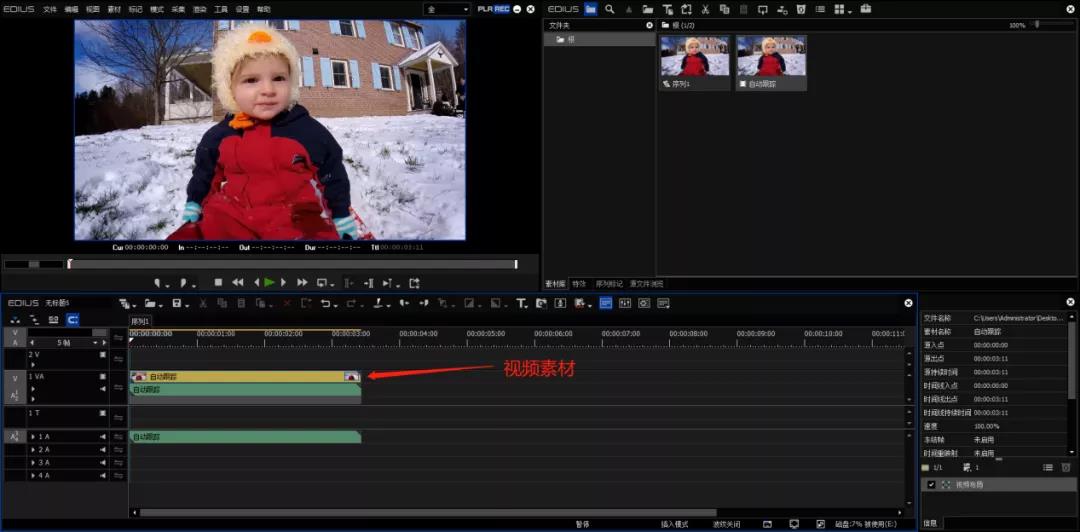Screen dimensions: 1080x532
Task: Click the bin add title icon
Action: [667, 10]
